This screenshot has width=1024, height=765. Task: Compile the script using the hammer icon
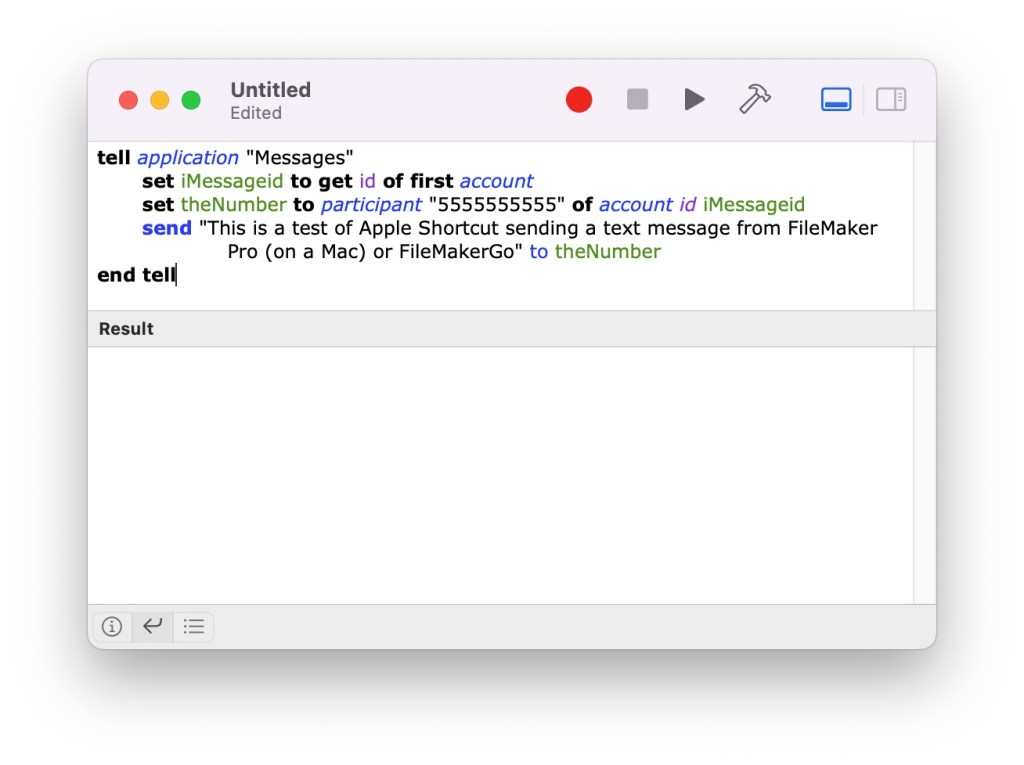[754, 99]
